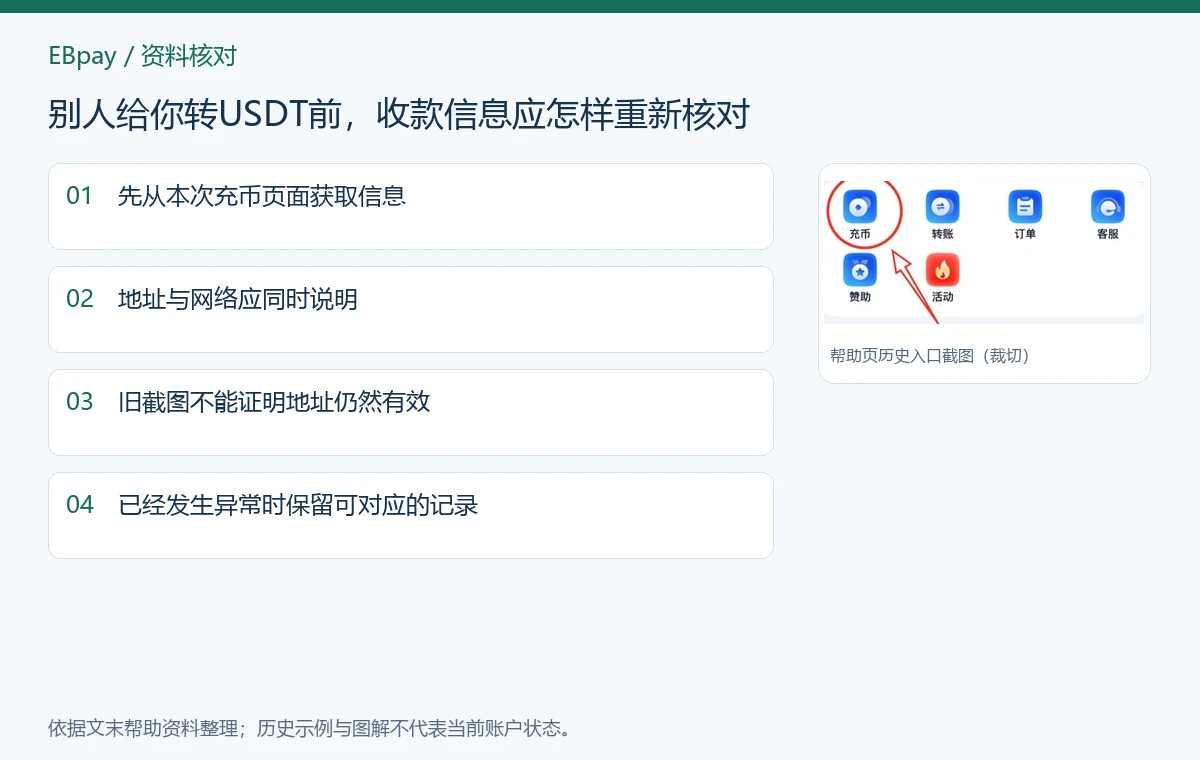Viewport: 1200px width, 760px height.
Task: Open the 活动 flame icon
Action: 942,270
